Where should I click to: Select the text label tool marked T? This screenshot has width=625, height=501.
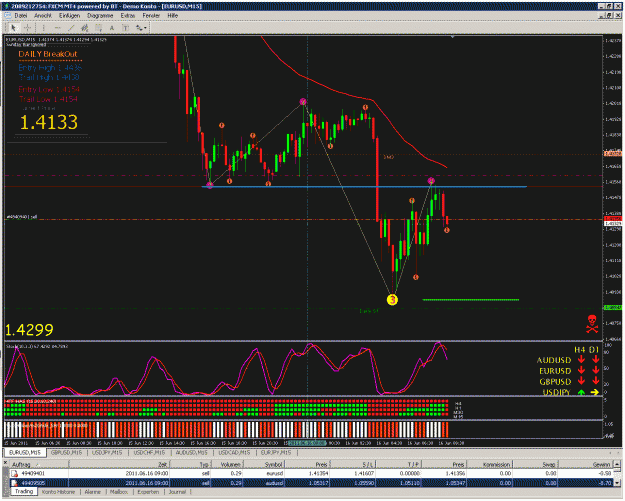[x=125, y=28]
